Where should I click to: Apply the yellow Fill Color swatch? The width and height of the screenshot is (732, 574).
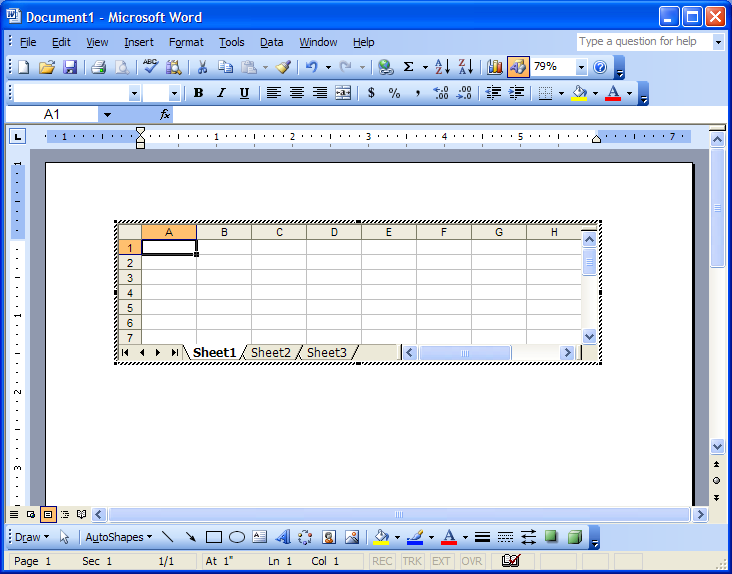(x=578, y=93)
